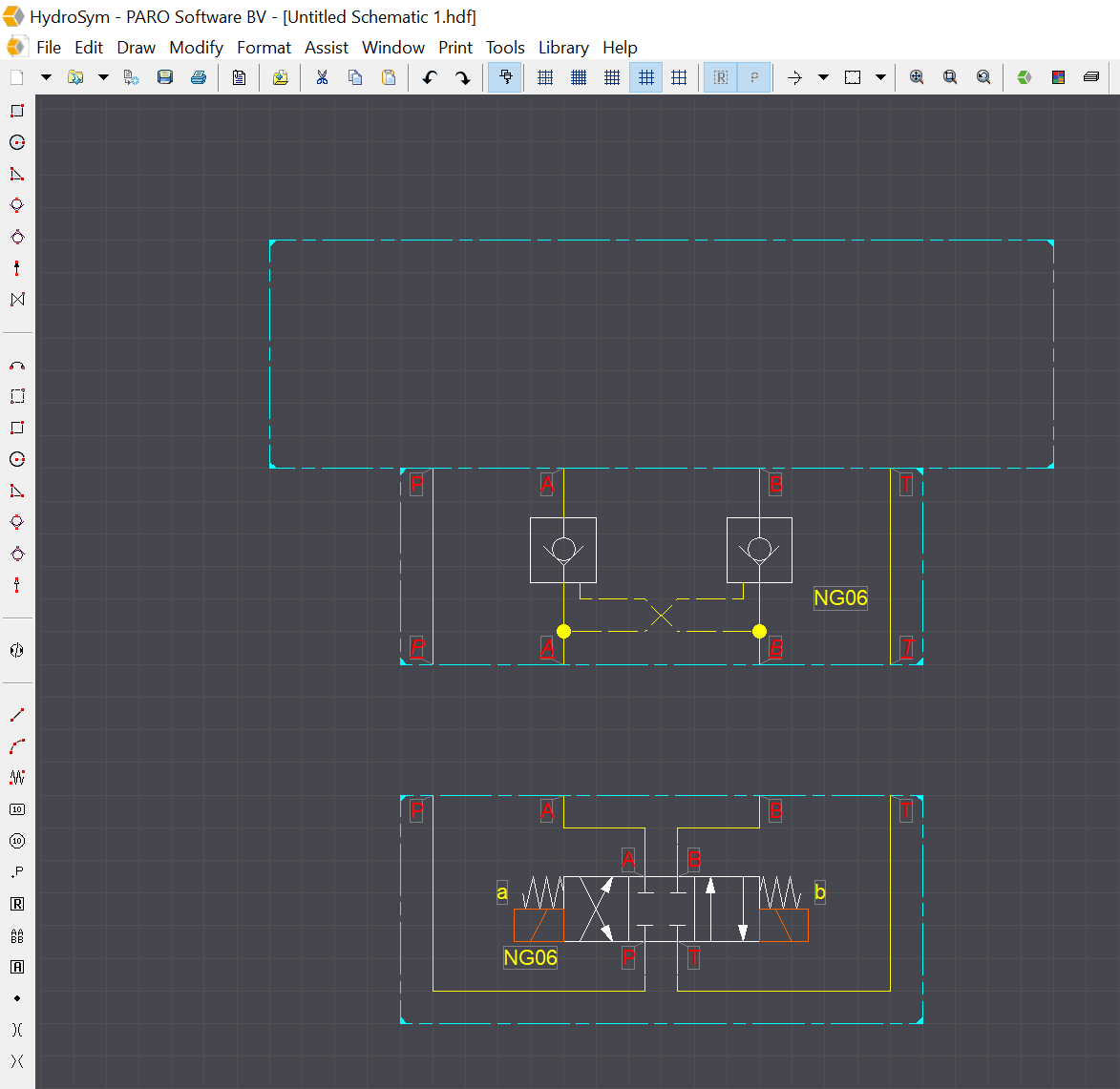Select the zigzag spring line tool
Viewport: 1120px width, 1089px height.
[17, 777]
